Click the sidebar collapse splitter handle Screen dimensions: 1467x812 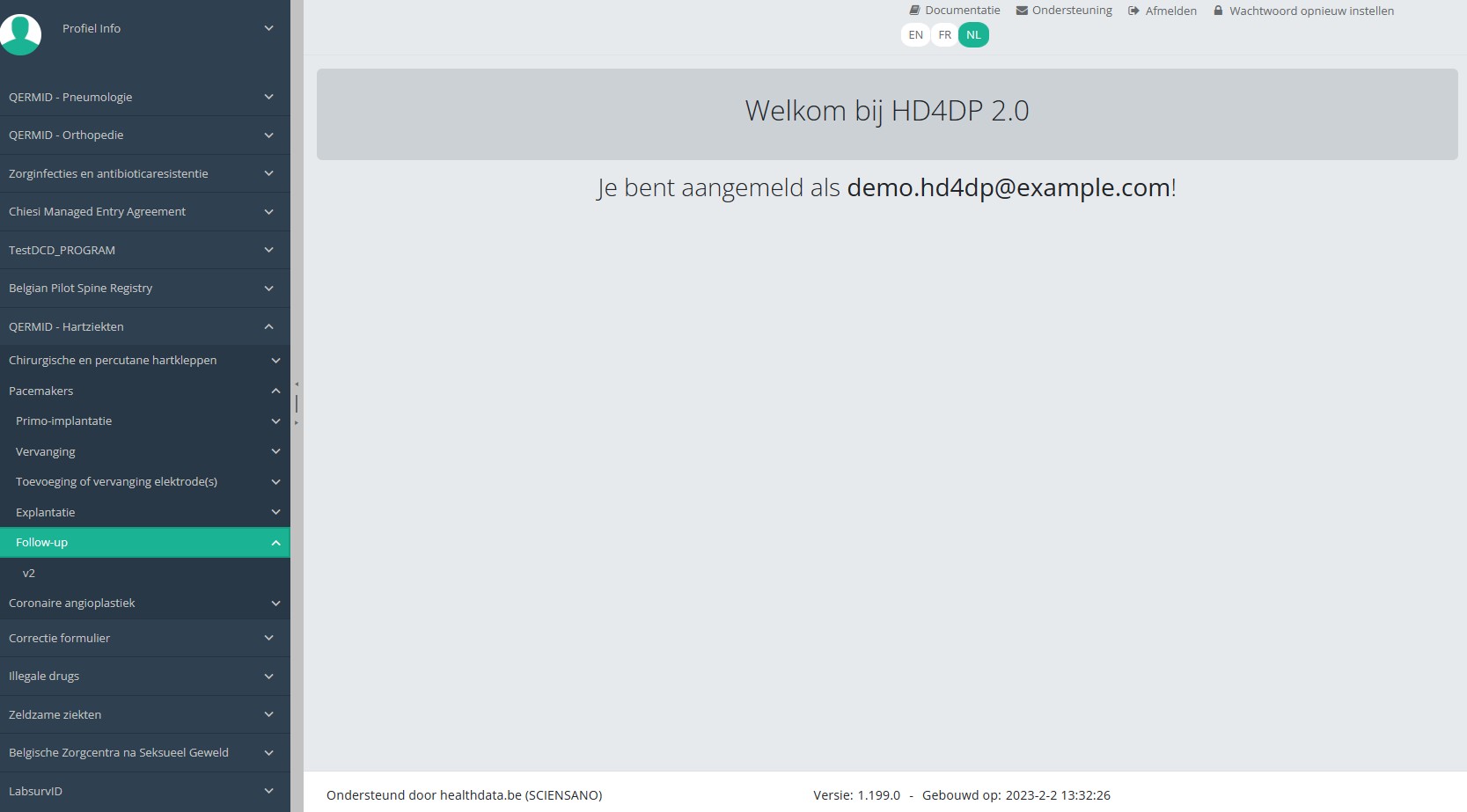(297, 404)
